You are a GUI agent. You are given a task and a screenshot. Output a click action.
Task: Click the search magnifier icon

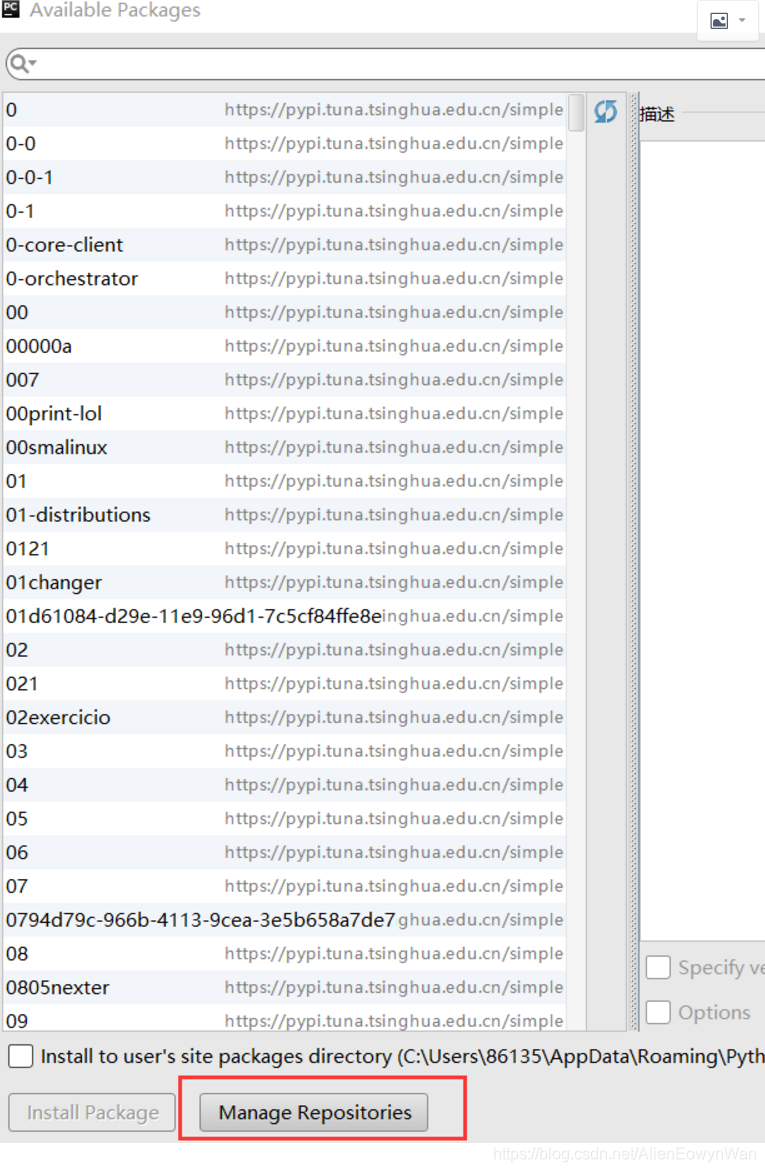23,64
